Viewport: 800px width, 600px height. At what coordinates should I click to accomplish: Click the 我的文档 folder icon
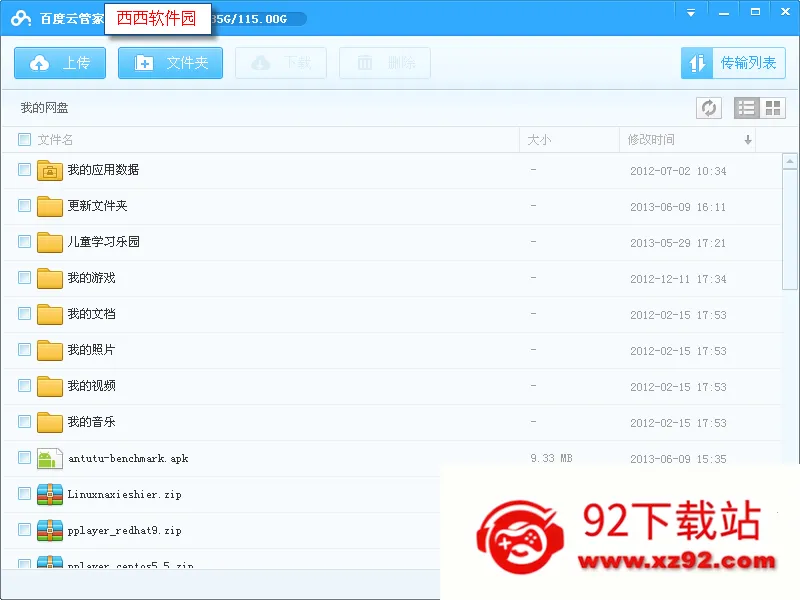(49, 314)
